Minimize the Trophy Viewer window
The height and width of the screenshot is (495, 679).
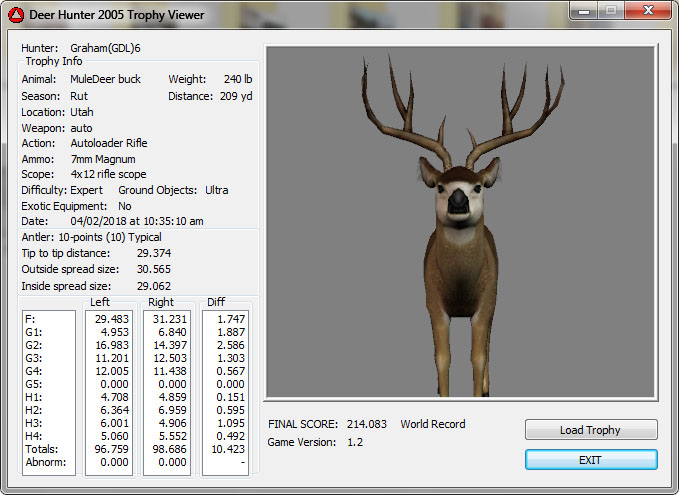coord(585,12)
